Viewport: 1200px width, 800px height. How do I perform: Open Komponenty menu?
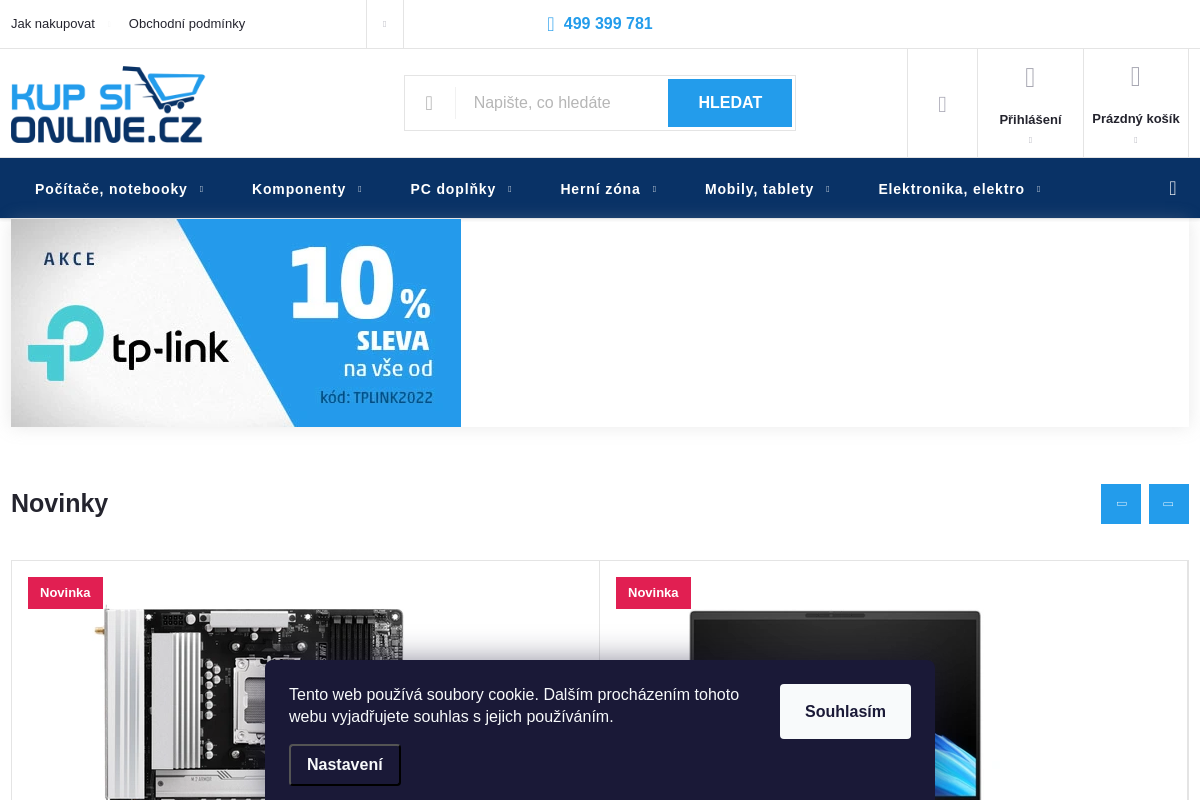point(299,189)
